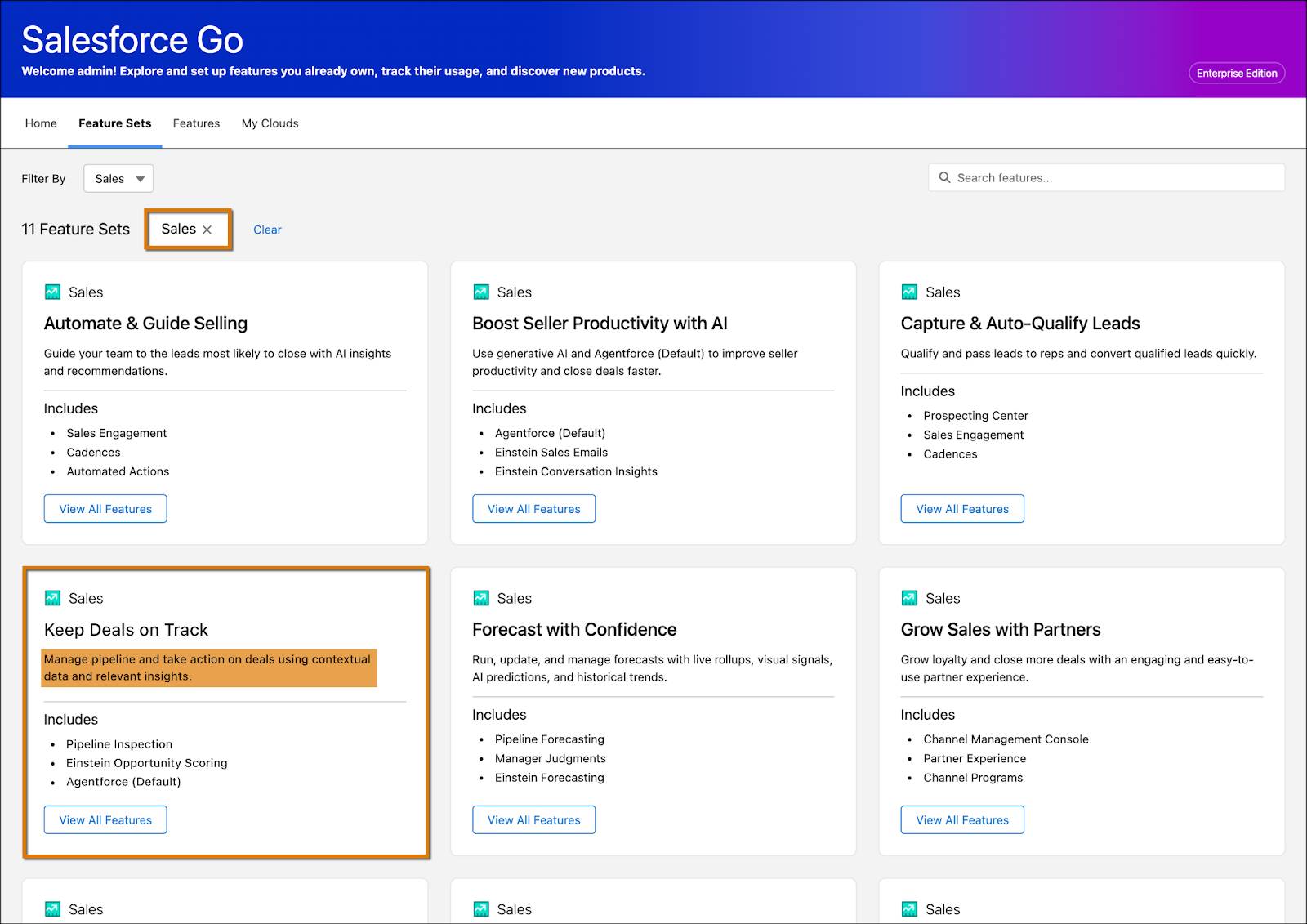The height and width of the screenshot is (924, 1307).
Task: Click Sales icon on Capture & Auto-Qualify Leads card
Action: point(909,292)
